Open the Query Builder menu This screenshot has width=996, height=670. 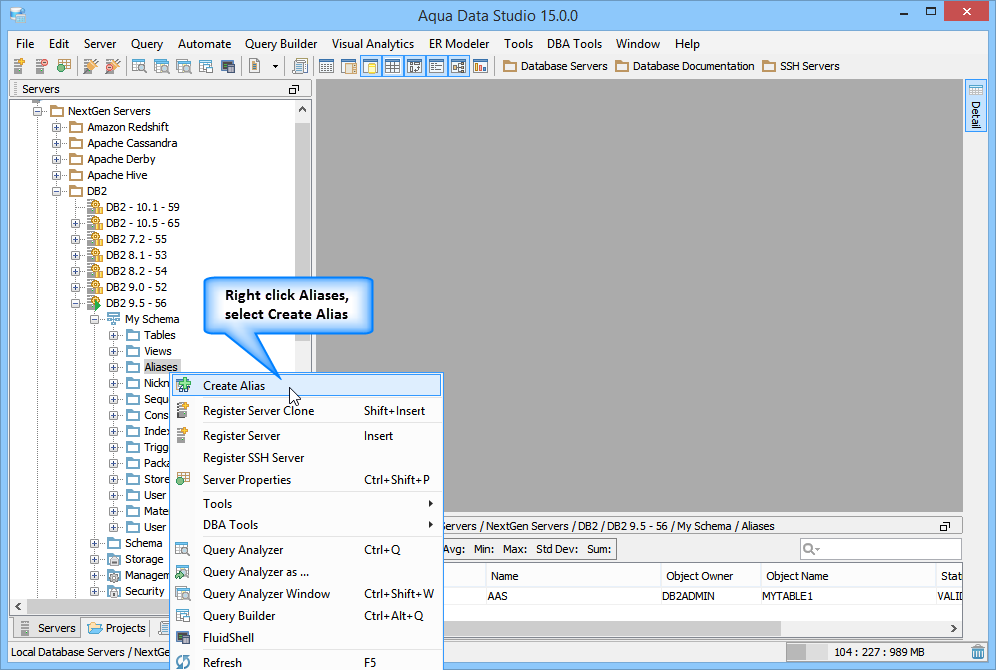[281, 44]
